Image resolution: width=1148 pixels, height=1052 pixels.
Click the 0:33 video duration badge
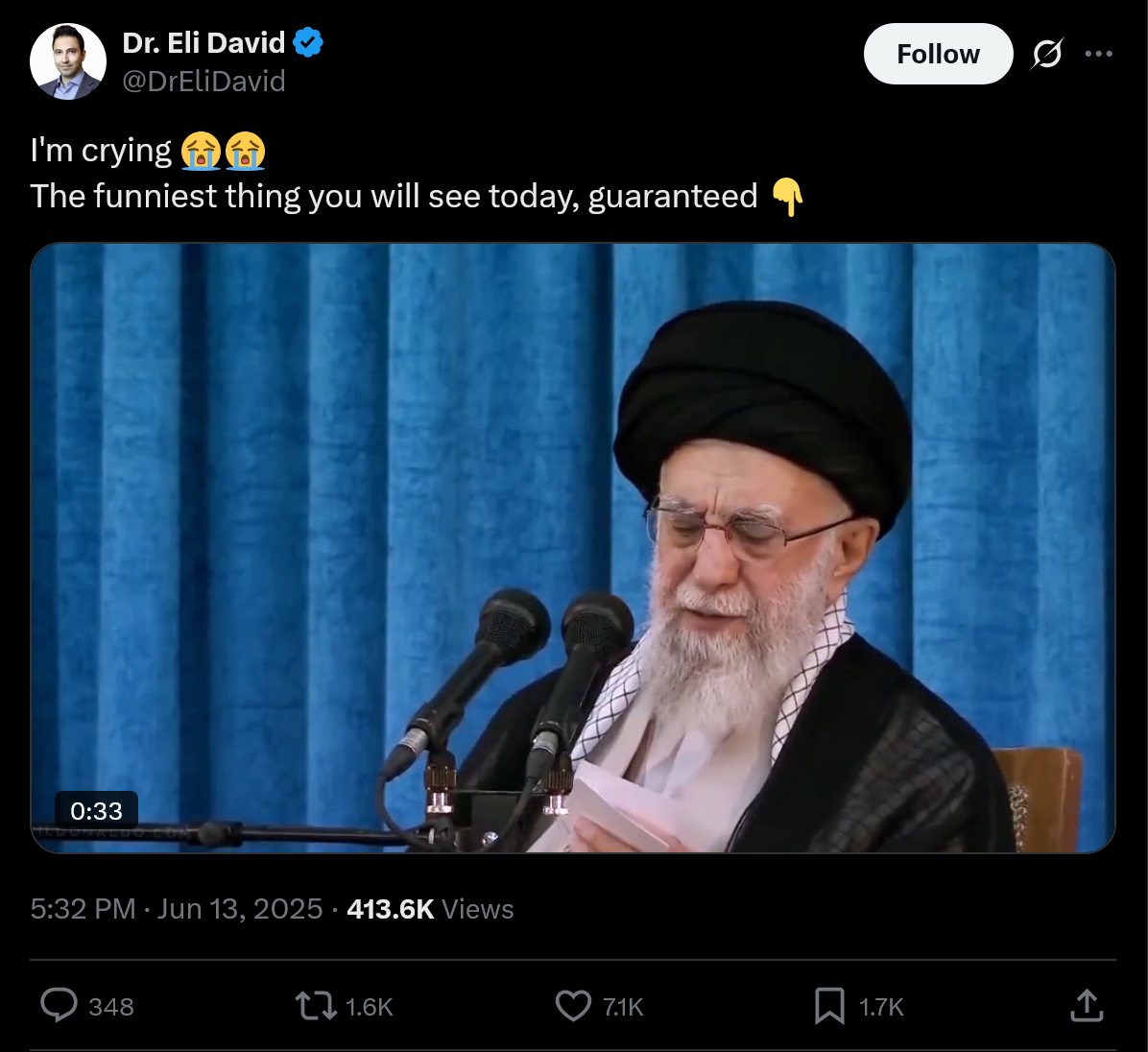[96, 810]
